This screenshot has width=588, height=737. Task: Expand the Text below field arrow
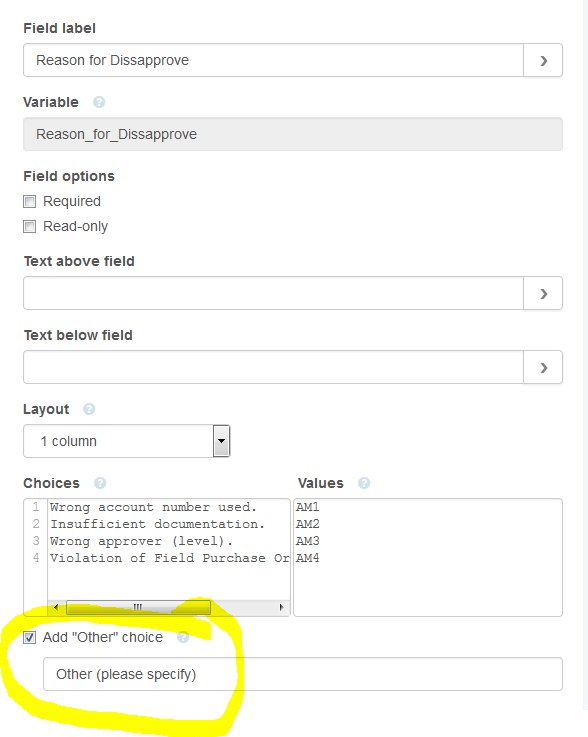(543, 367)
